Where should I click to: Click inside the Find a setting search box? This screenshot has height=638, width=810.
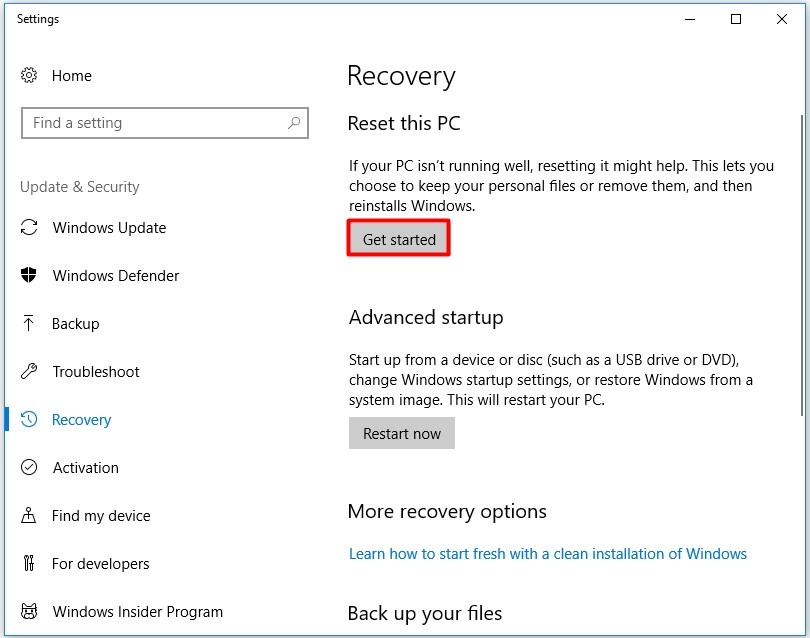click(150, 123)
